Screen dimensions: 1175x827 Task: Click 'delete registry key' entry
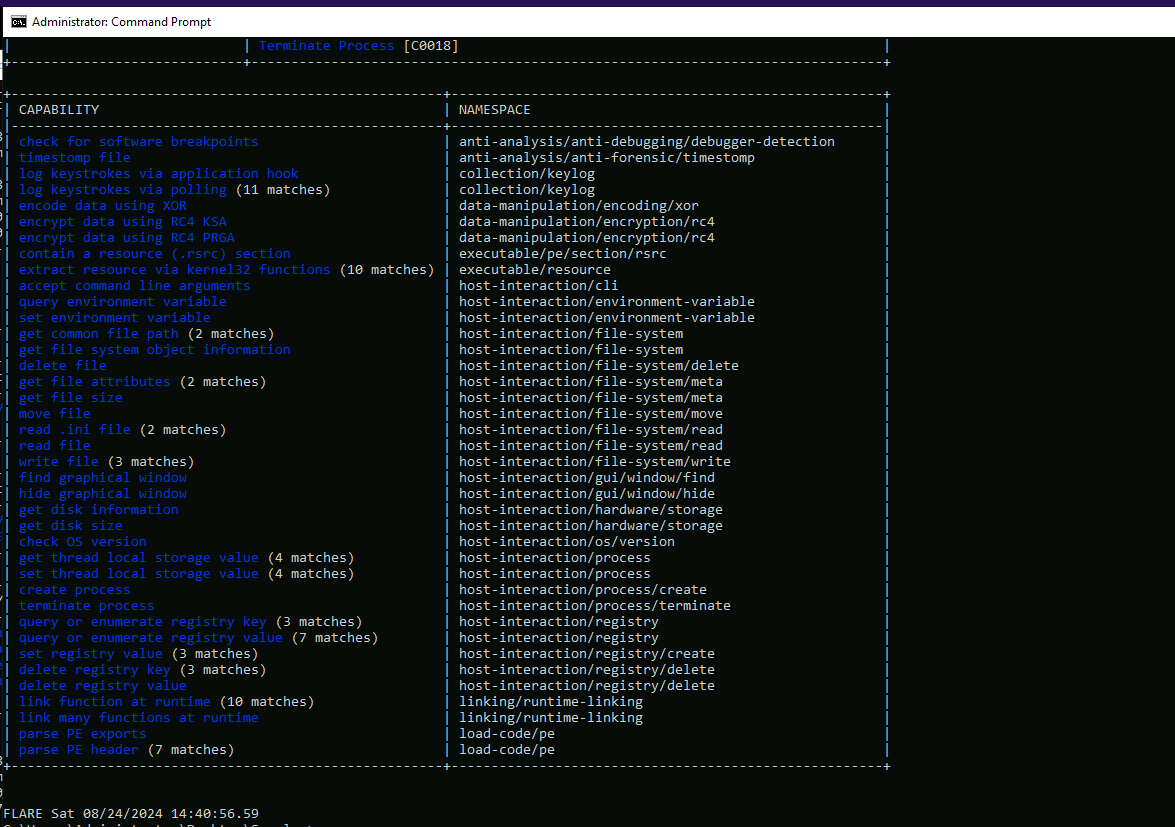94,670
